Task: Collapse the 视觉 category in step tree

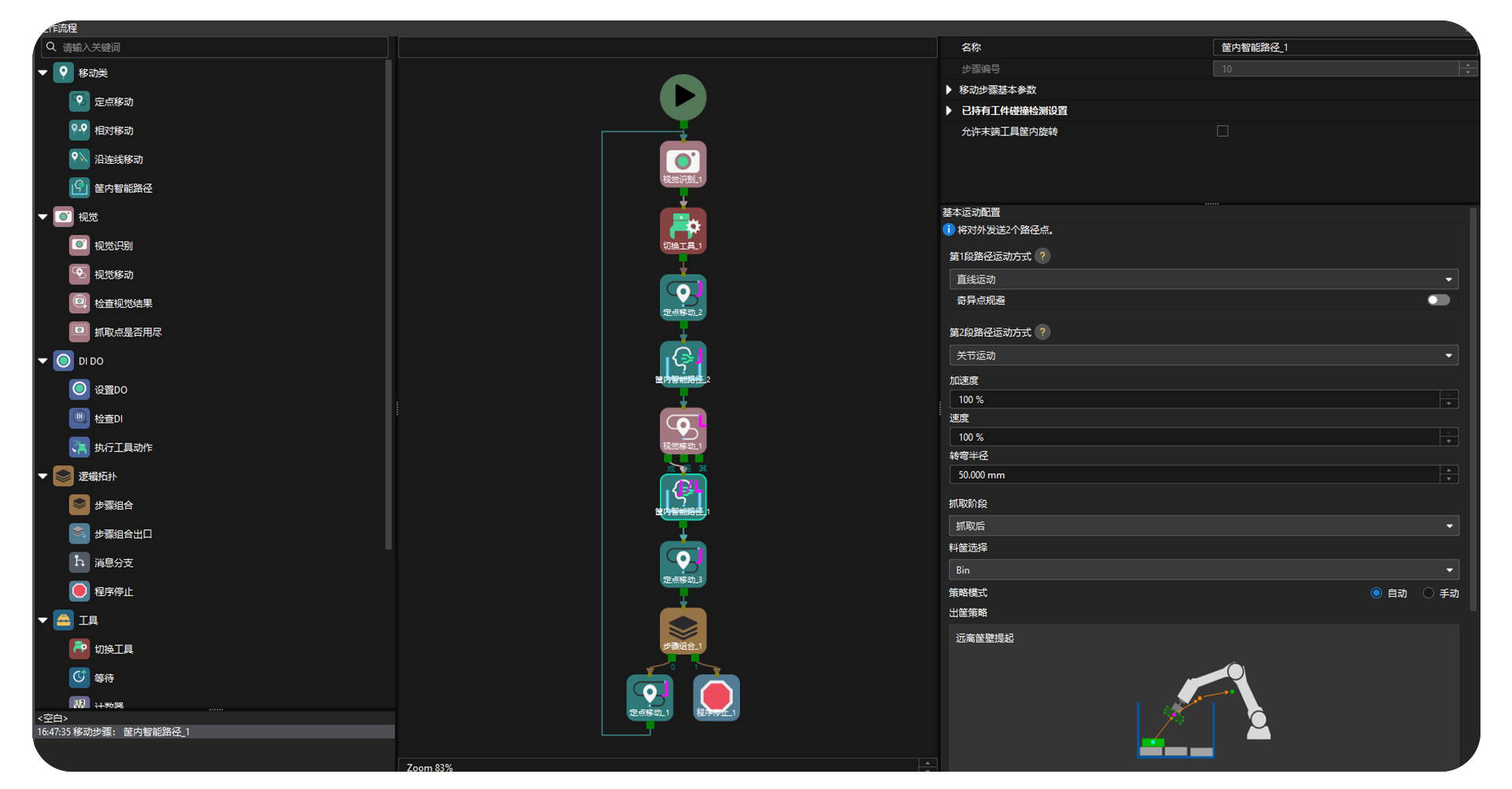Action: coord(43,217)
